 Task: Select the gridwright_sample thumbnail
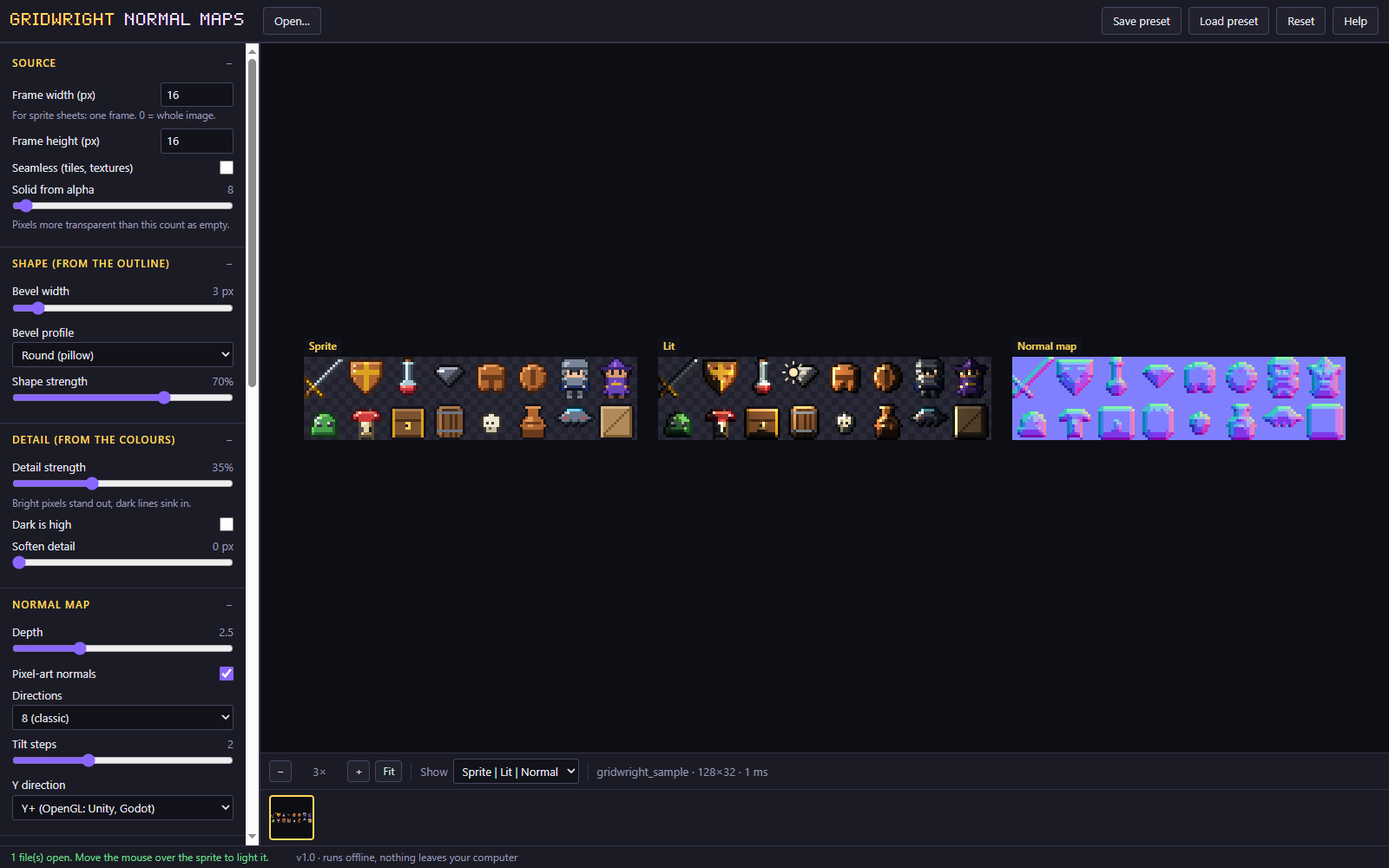(x=292, y=818)
